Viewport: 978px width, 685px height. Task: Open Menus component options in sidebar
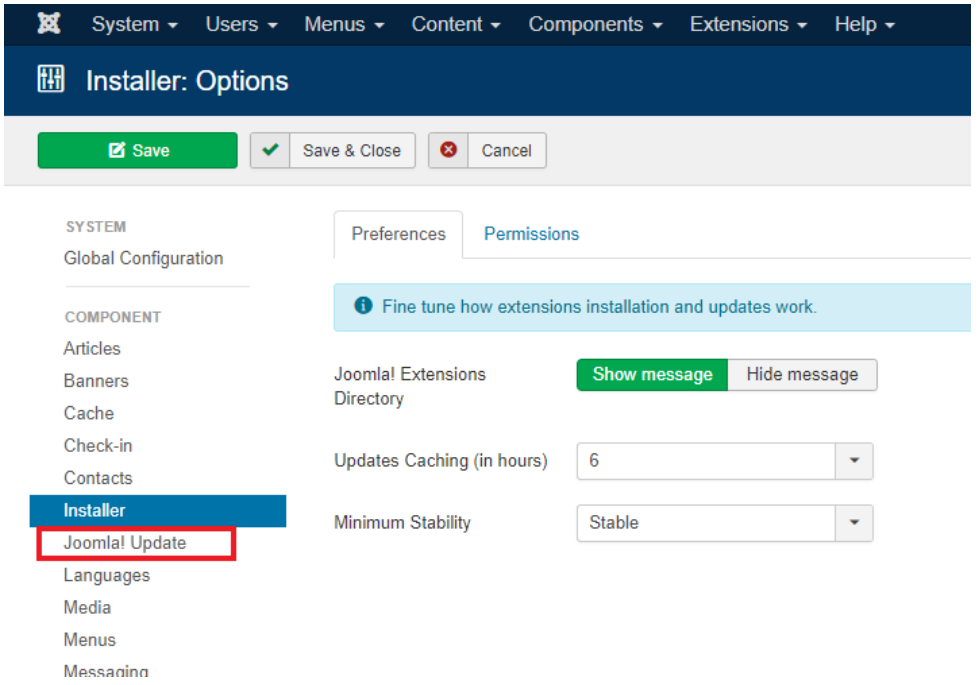tap(90, 640)
